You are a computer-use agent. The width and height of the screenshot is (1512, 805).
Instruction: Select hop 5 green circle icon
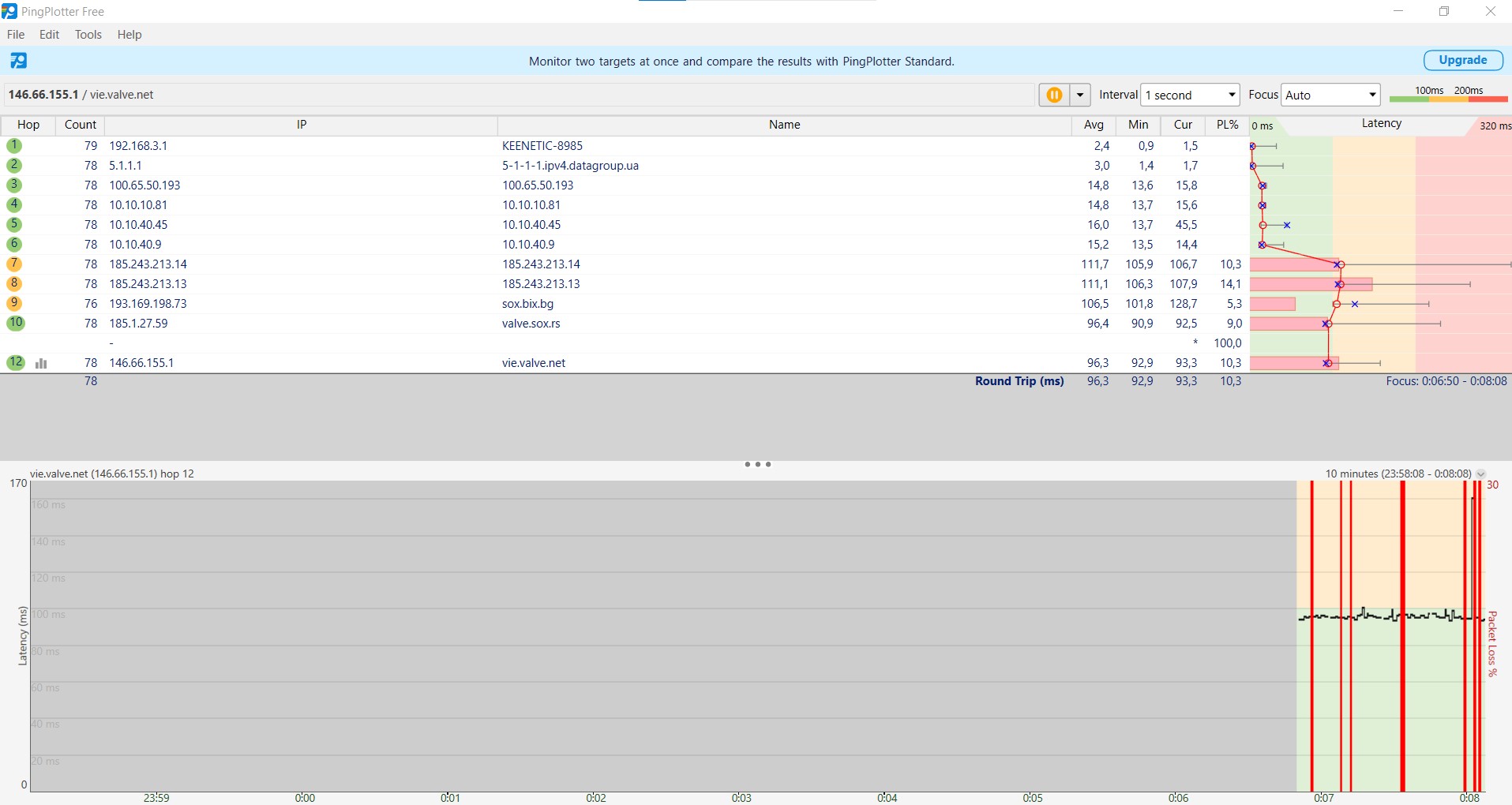tap(14, 224)
